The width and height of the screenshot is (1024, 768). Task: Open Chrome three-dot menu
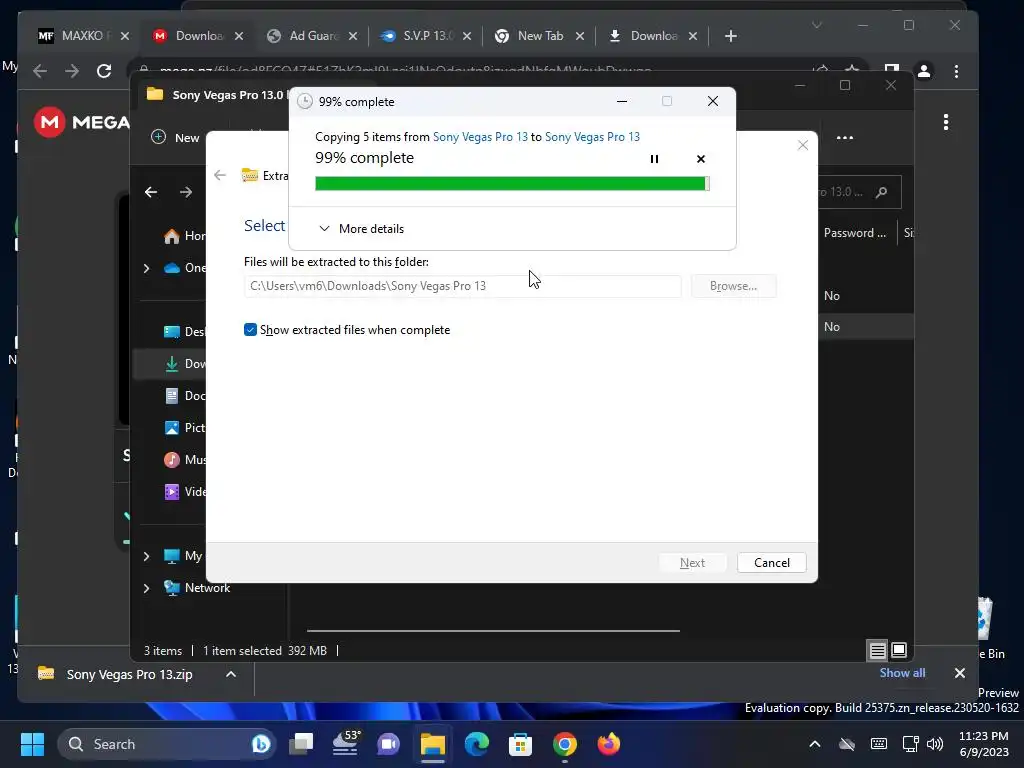(956, 71)
